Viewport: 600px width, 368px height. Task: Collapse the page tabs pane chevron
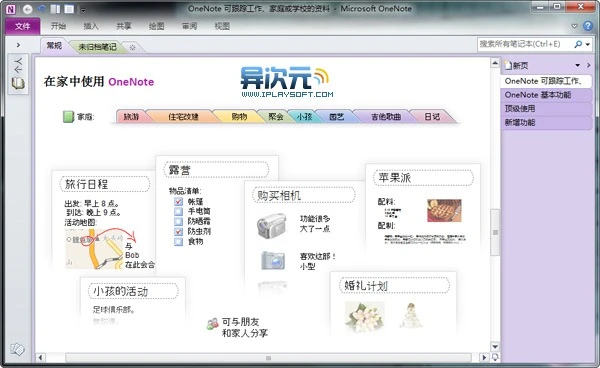click(589, 65)
